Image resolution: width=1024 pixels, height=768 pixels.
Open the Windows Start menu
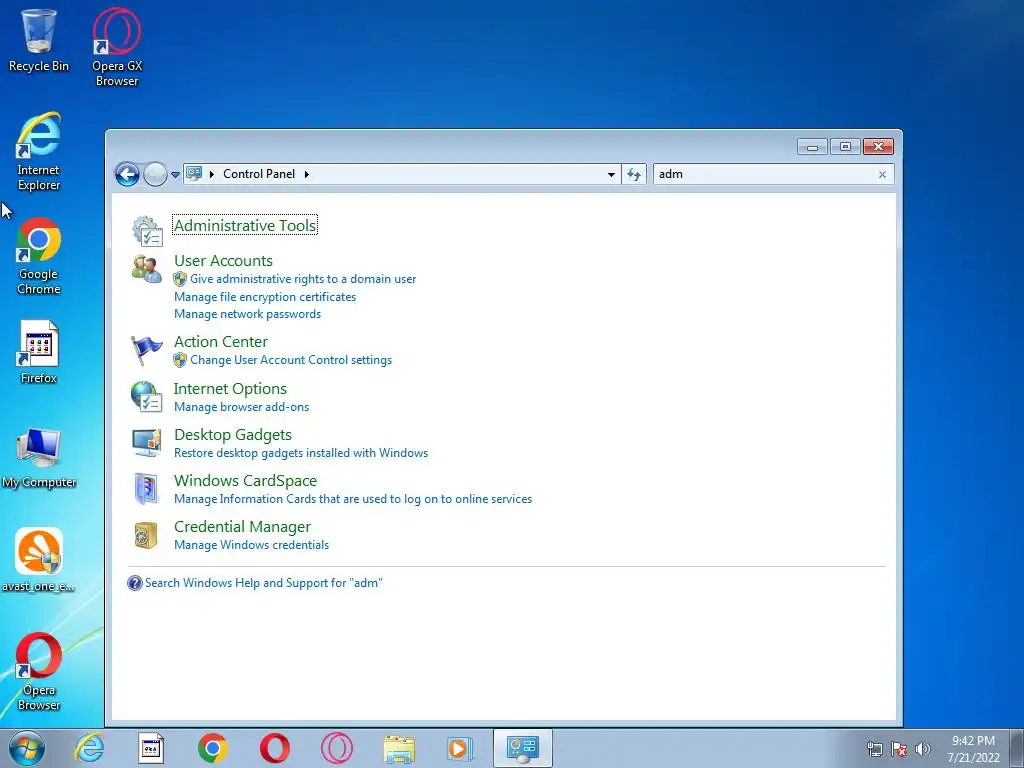(x=27, y=748)
